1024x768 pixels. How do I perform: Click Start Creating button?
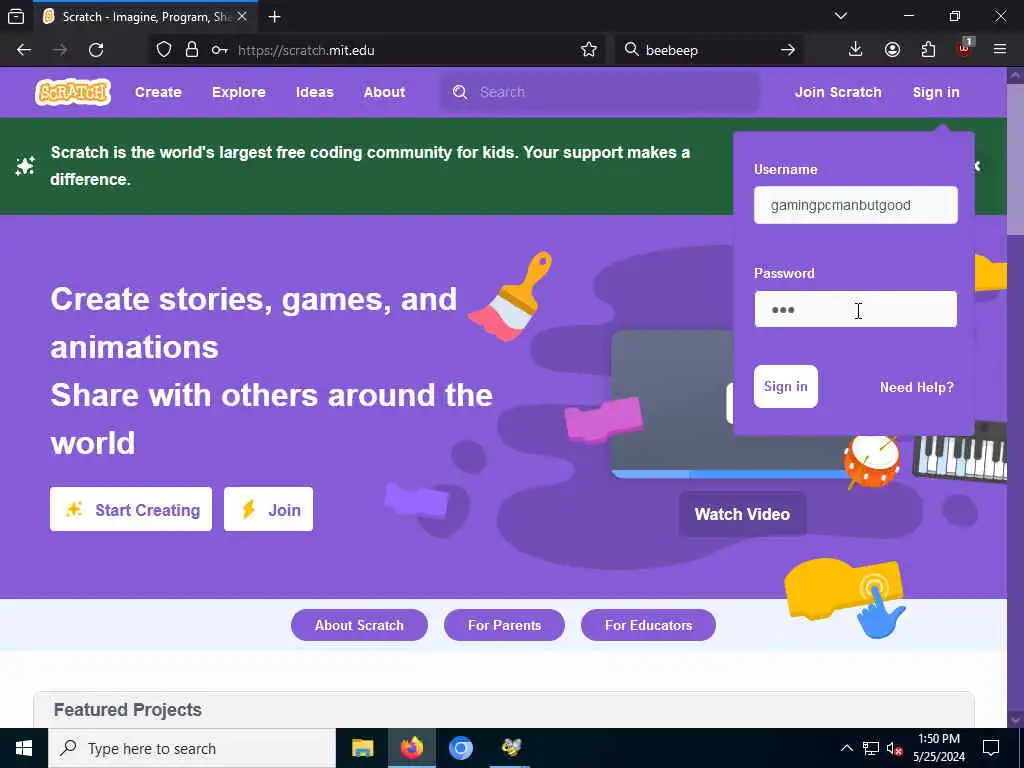[131, 509]
